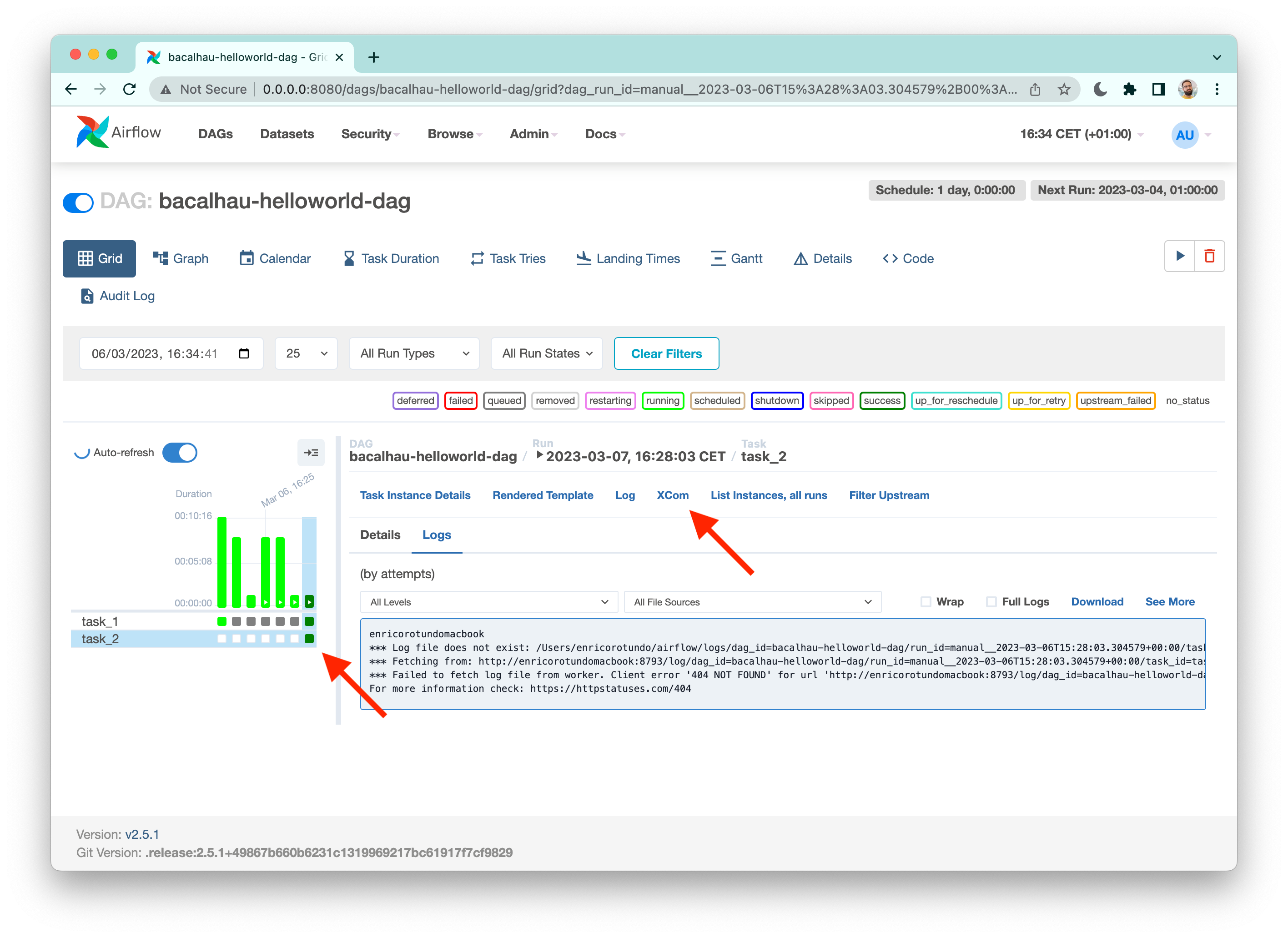Viewport: 1288px width, 938px height.
Task: Turn off the Auto-refresh switch
Action: click(x=180, y=453)
